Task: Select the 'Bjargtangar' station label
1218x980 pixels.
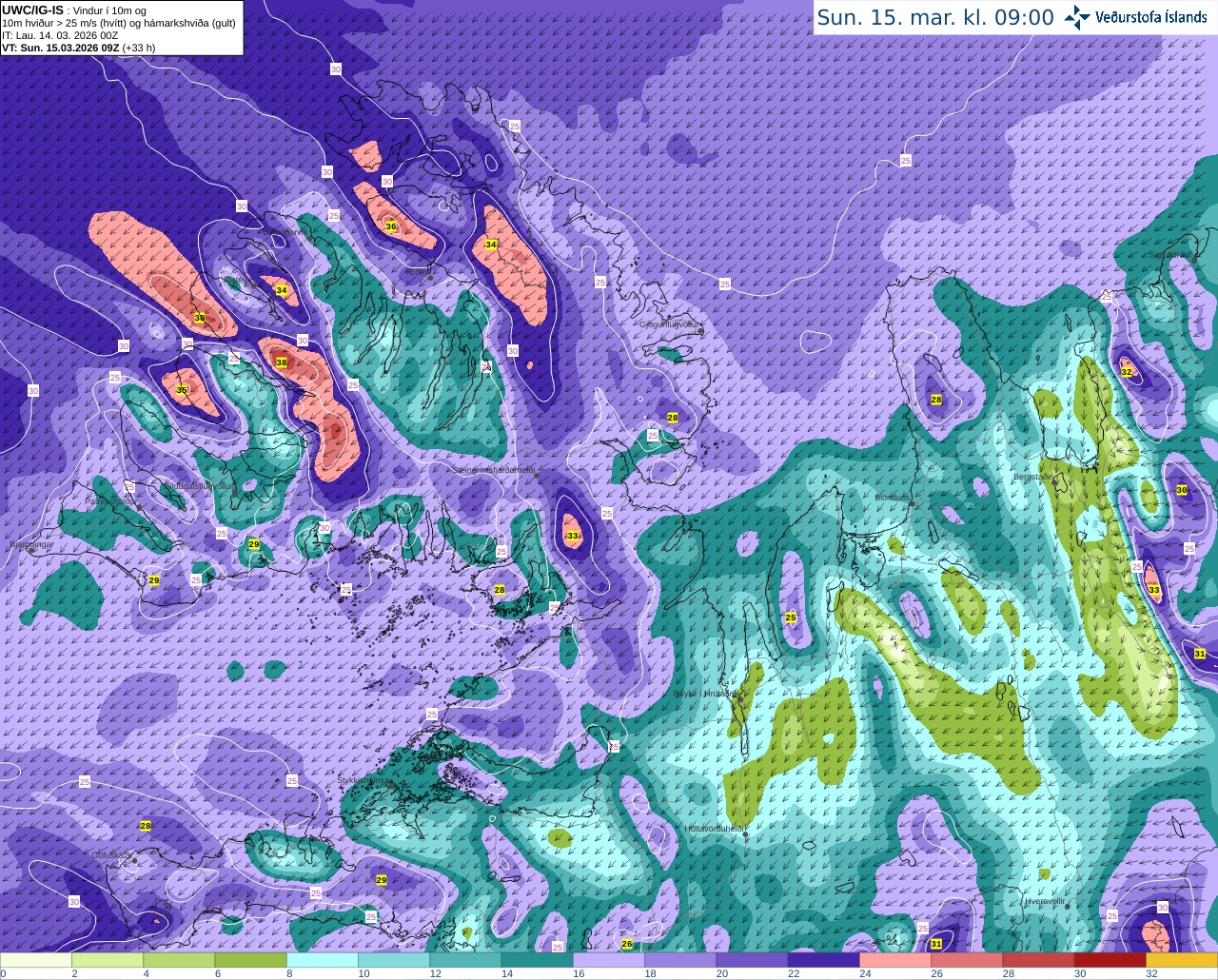Action: coord(31,544)
